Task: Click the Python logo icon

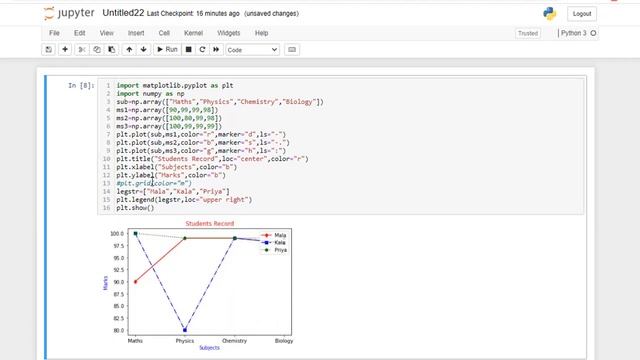Action: point(550,13)
